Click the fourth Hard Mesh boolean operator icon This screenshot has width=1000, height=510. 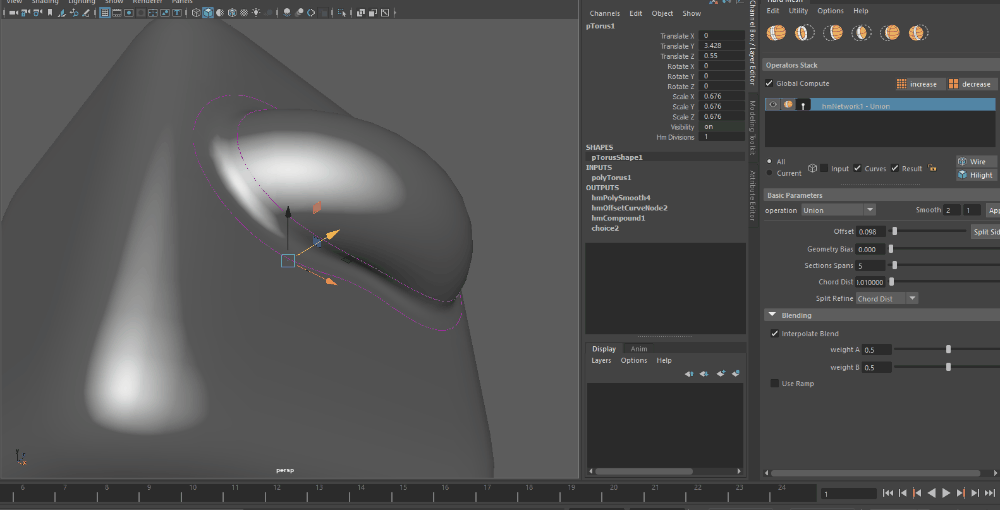[862, 33]
